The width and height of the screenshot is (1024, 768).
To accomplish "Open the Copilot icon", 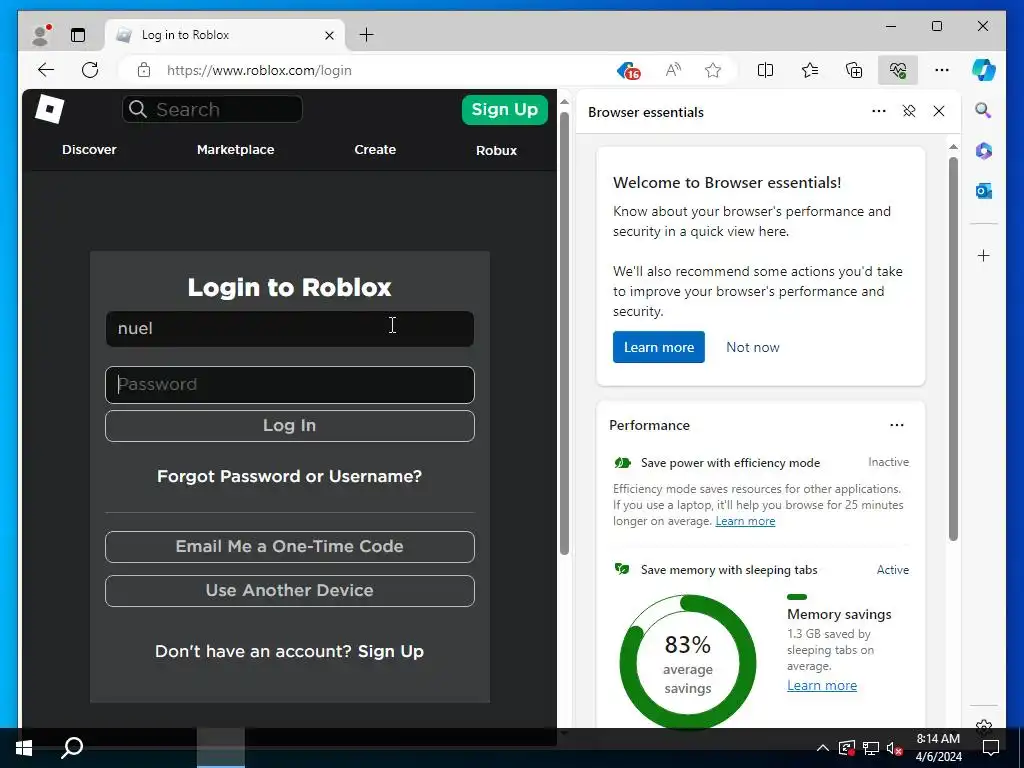I will (984, 70).
